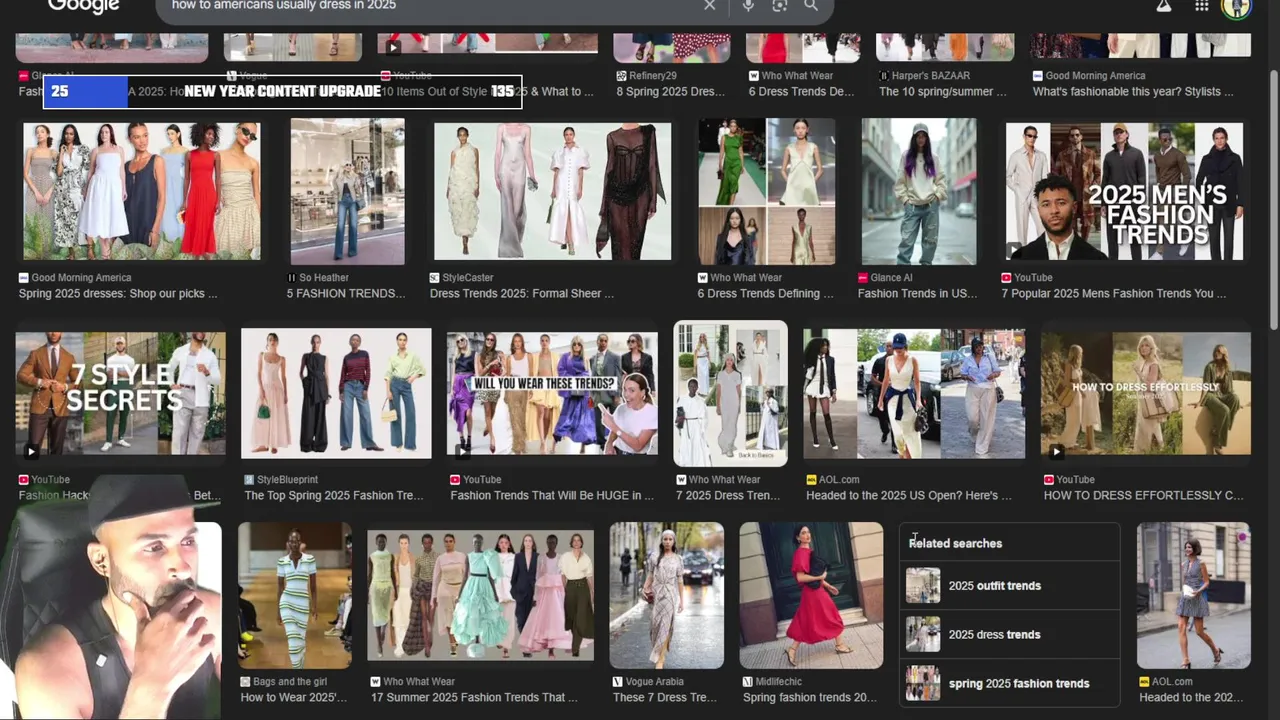Click video badge on 2025 Men's Fashion Trends thumbnail

(1016, 250)
